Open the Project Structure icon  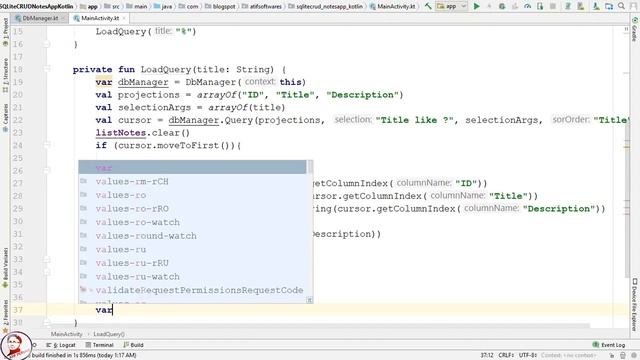(x=609, y=6)
